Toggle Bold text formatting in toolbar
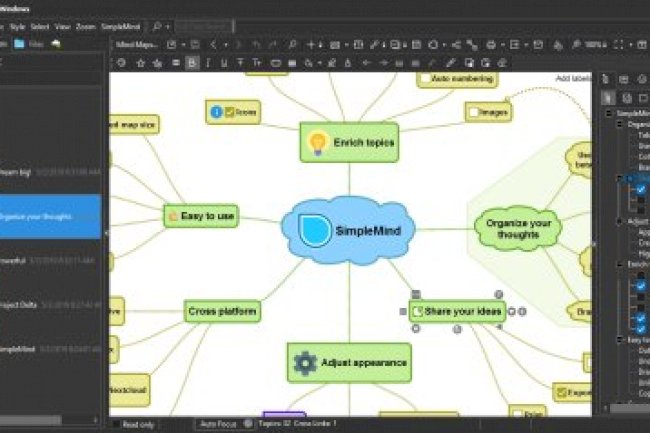The height and width of the screenshot is (433, 650). coord(192,63)
